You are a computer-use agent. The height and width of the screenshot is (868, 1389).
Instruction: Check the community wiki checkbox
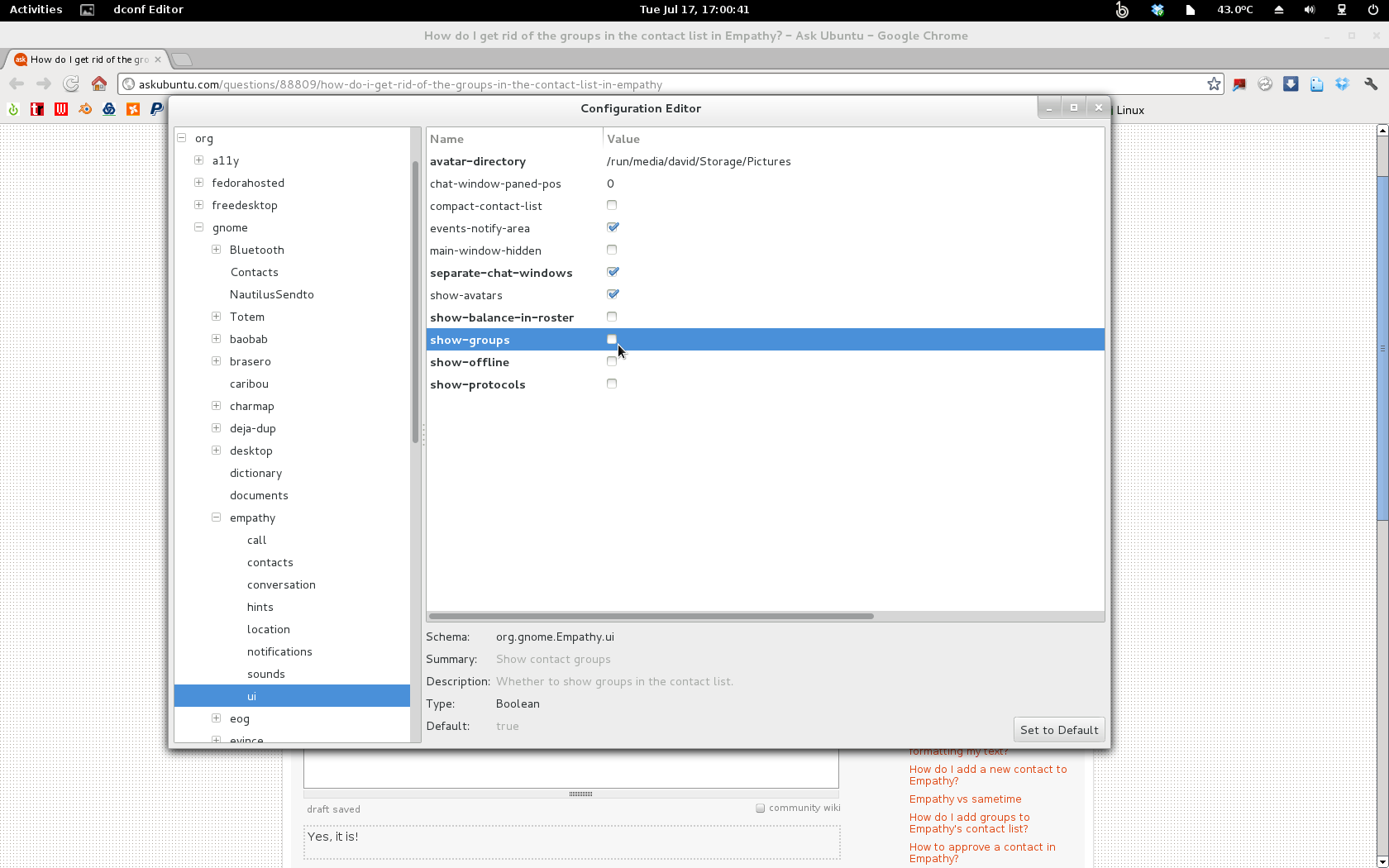tap(760, 808)
